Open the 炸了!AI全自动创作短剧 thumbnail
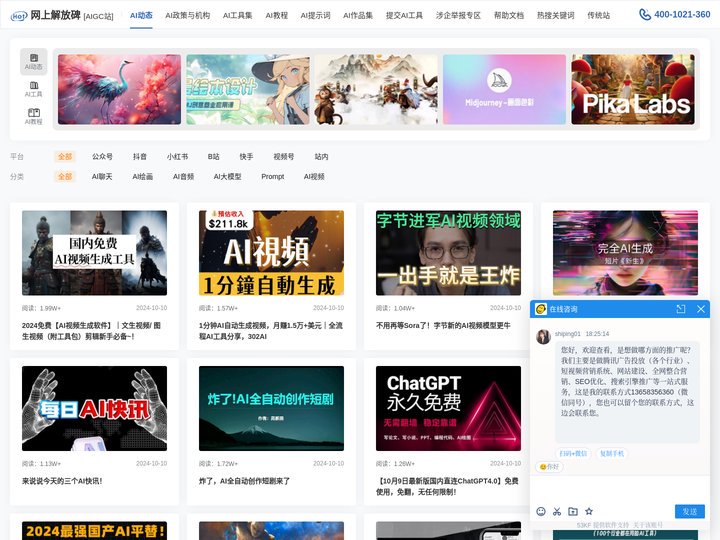Viewport: 720px width, 540px height. pyautogui.click(x=271, y=408)
